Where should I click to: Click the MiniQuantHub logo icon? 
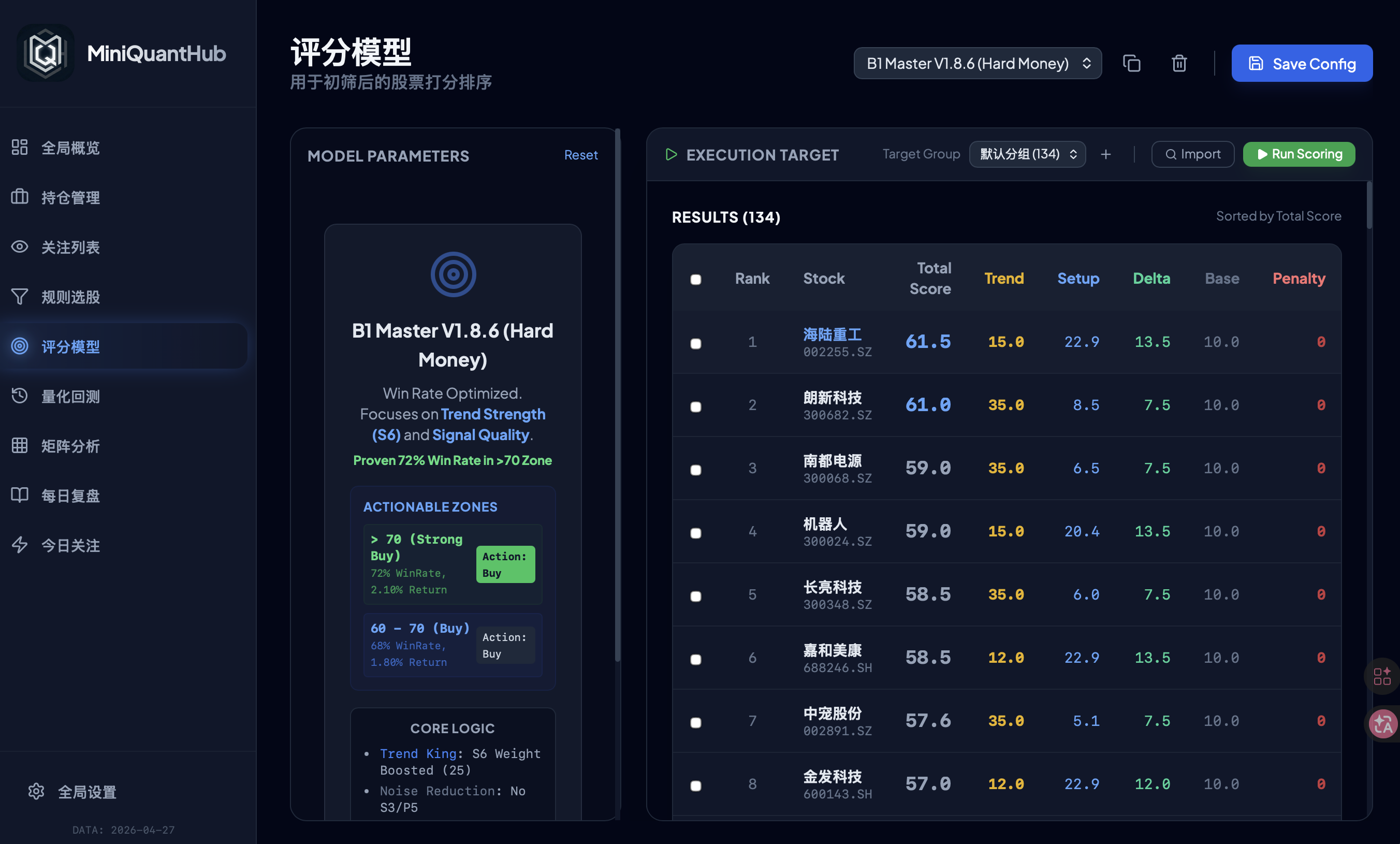point(46,53)
